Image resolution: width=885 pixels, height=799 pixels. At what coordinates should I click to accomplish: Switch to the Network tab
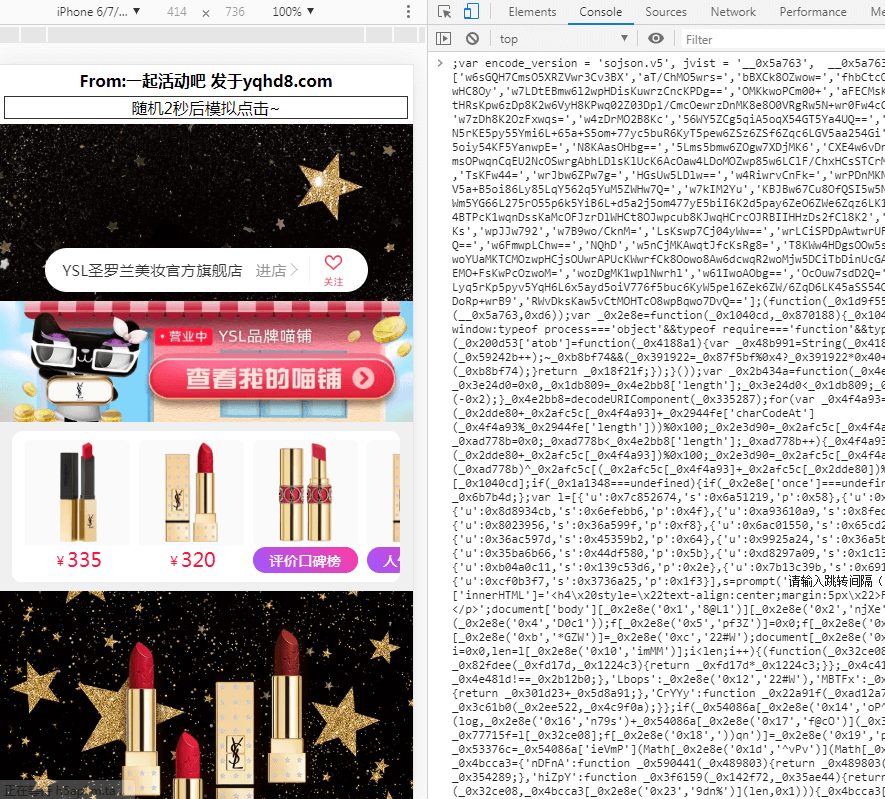click(733, 12)
